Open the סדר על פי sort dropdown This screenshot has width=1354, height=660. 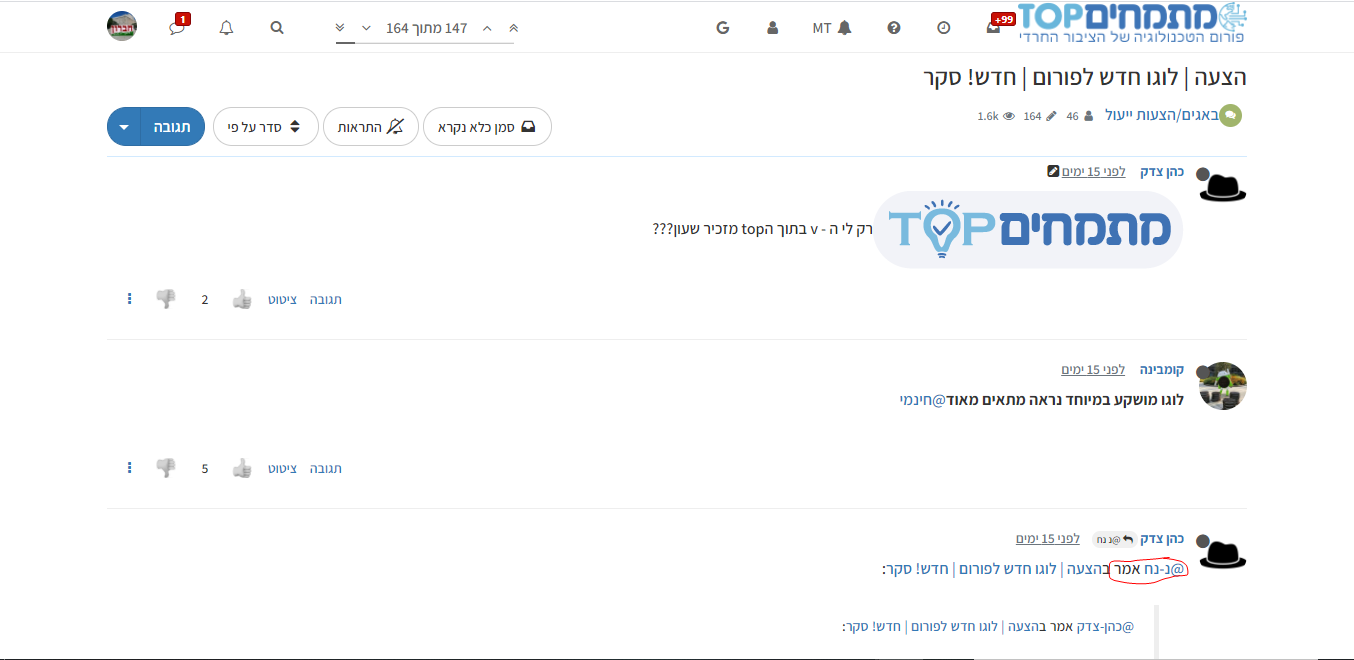coord(266,127)
